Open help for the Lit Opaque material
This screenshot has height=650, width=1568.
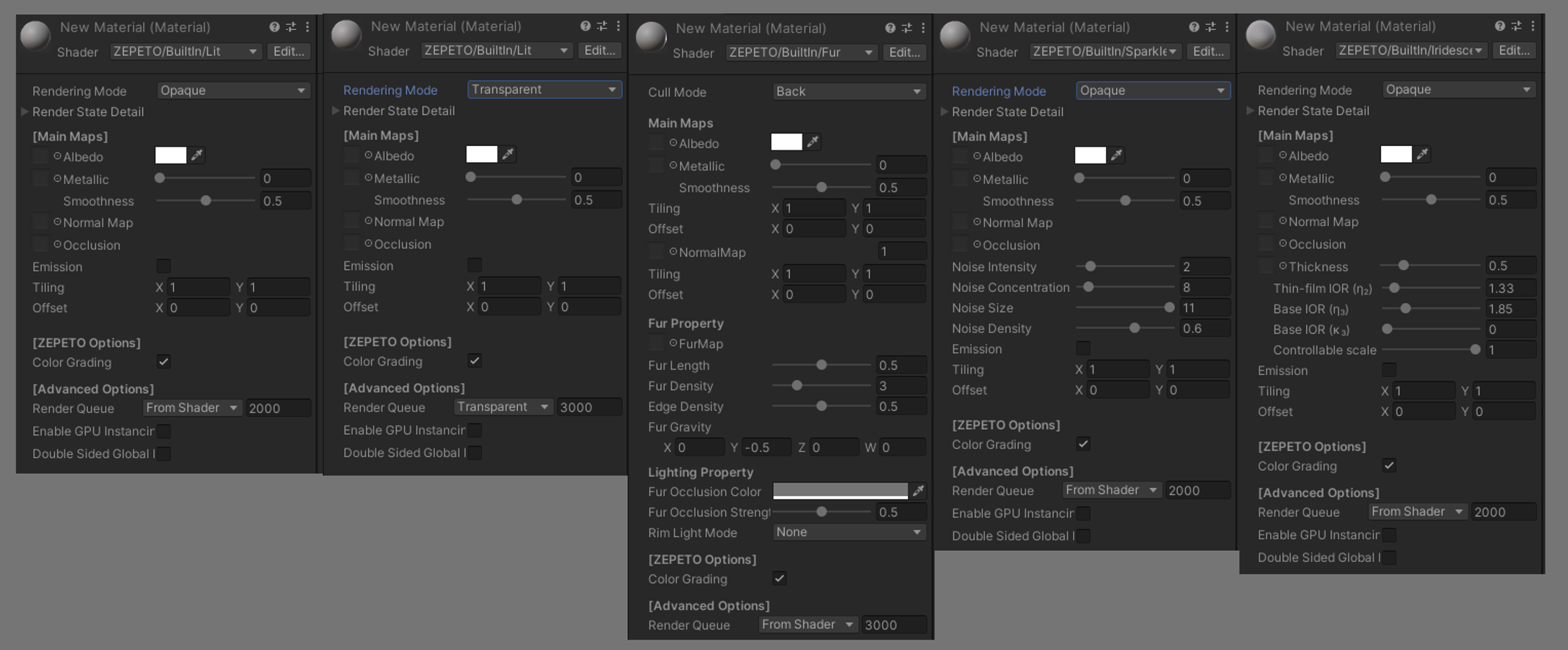pyautogui.click(x=274, y=27)
